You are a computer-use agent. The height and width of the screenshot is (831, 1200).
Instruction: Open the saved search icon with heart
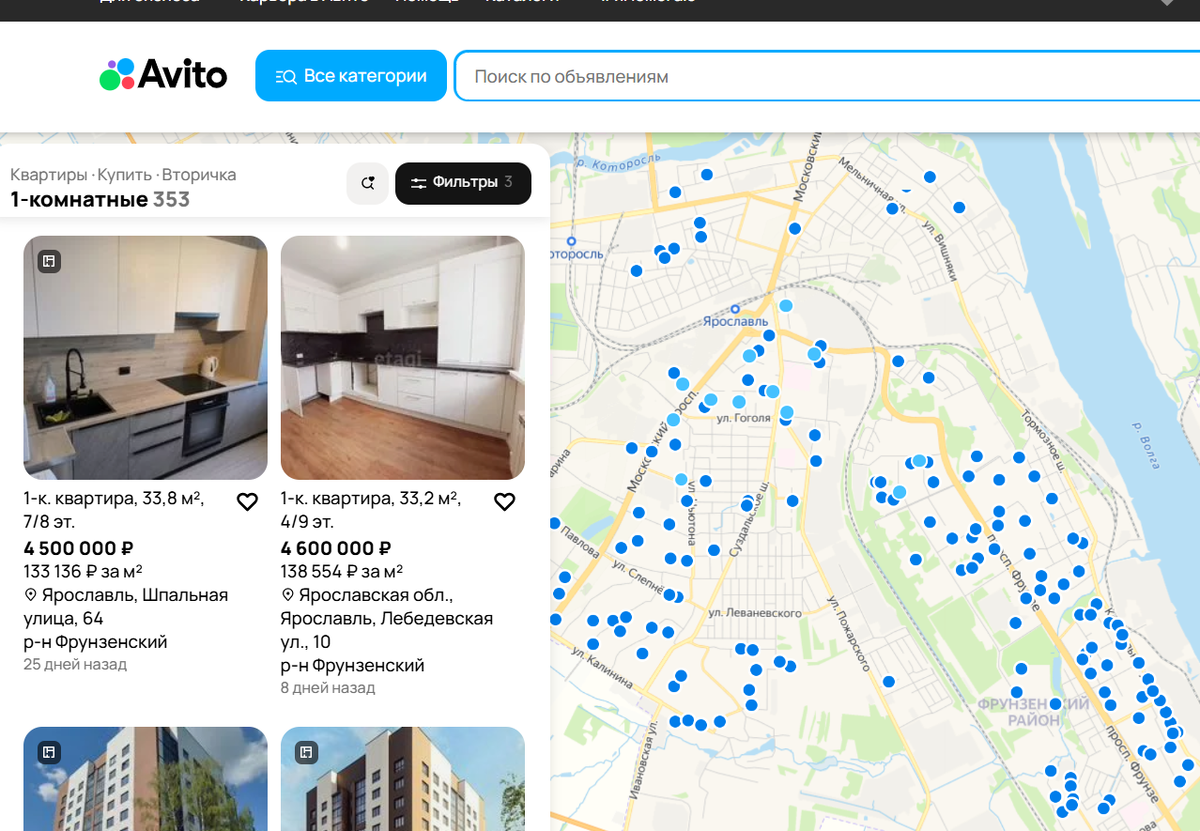coord(367,183)
